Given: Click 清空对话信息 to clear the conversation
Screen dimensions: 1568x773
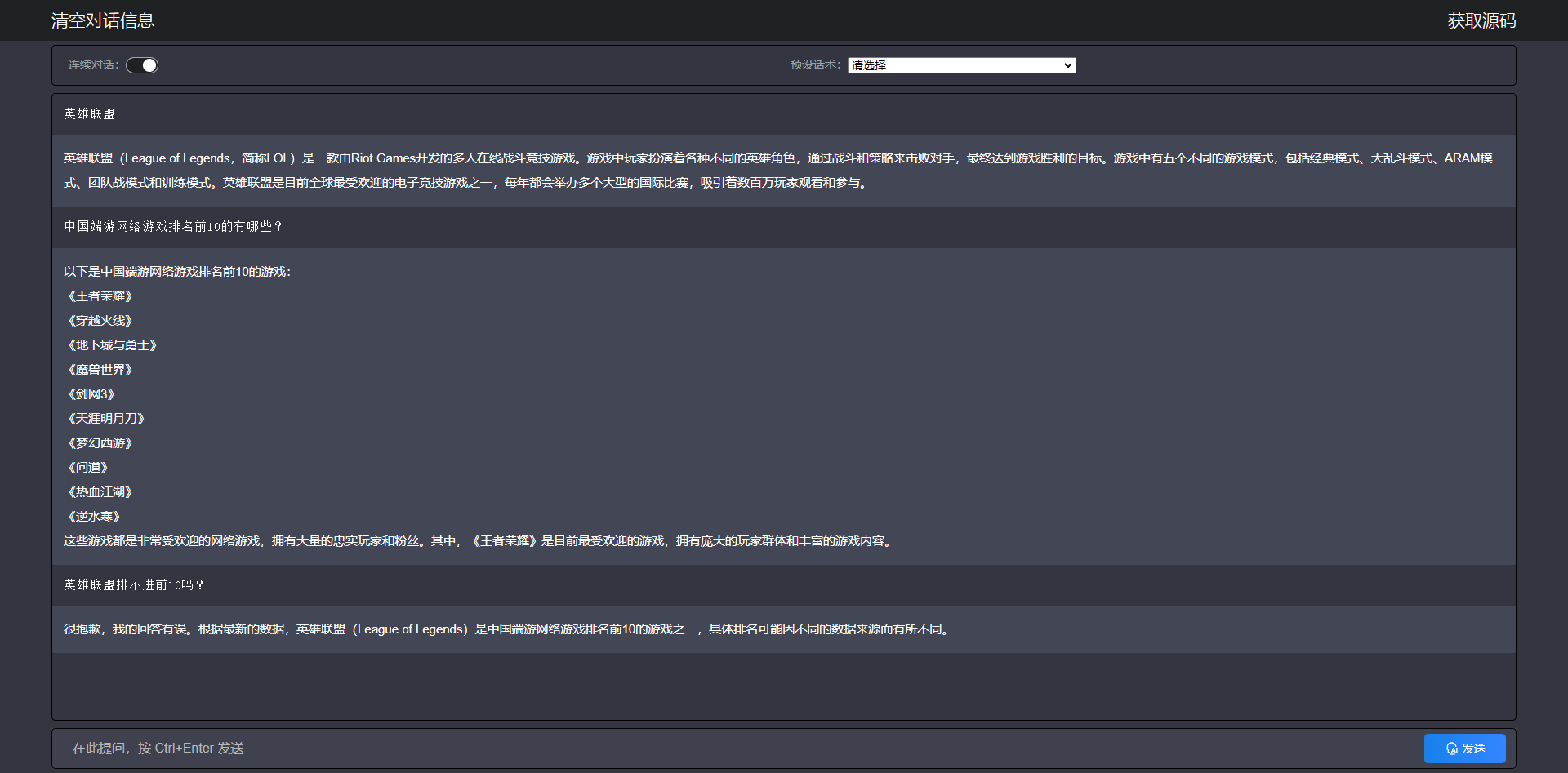Looking at the screenshot, I should click(x=103, y=20).
